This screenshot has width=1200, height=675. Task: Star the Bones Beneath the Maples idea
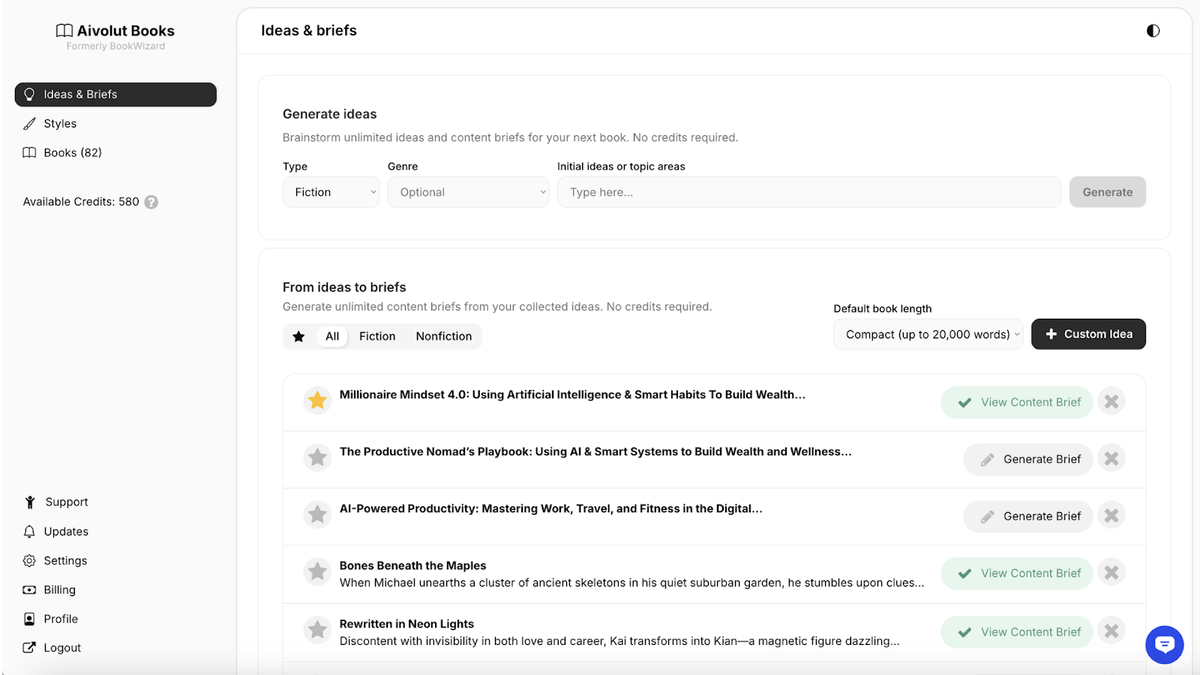point(317,572)
